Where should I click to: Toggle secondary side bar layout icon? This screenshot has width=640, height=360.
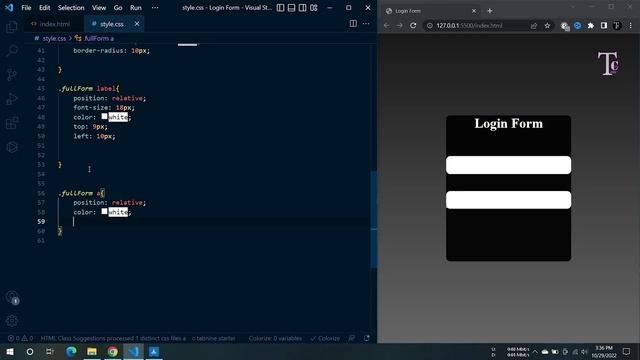pos(302,8)
